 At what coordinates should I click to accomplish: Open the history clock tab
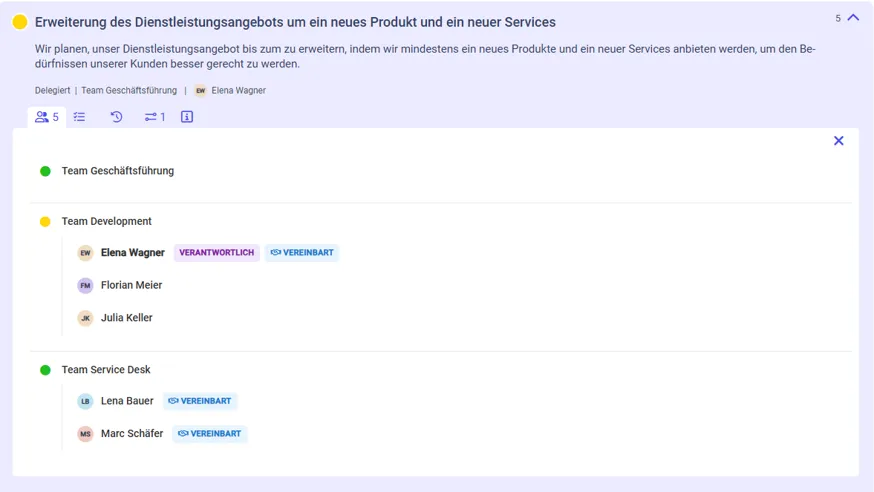tap(116, 117)
